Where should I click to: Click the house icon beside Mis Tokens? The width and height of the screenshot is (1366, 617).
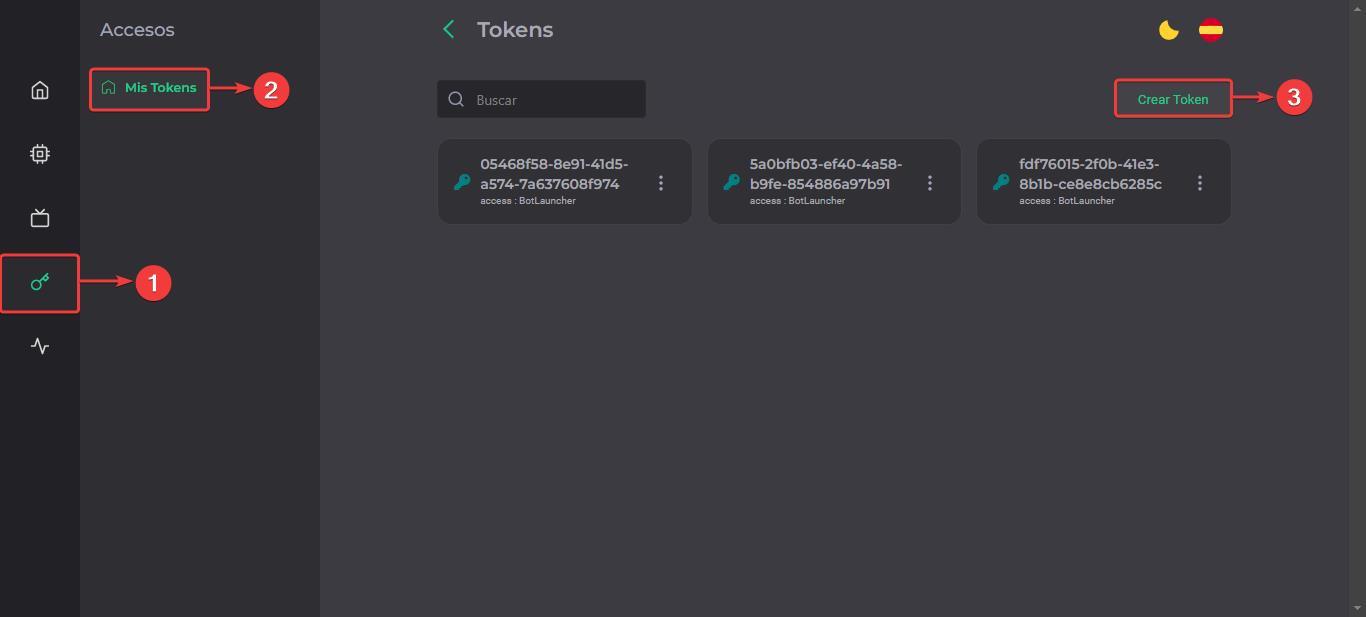click(108, 88)
